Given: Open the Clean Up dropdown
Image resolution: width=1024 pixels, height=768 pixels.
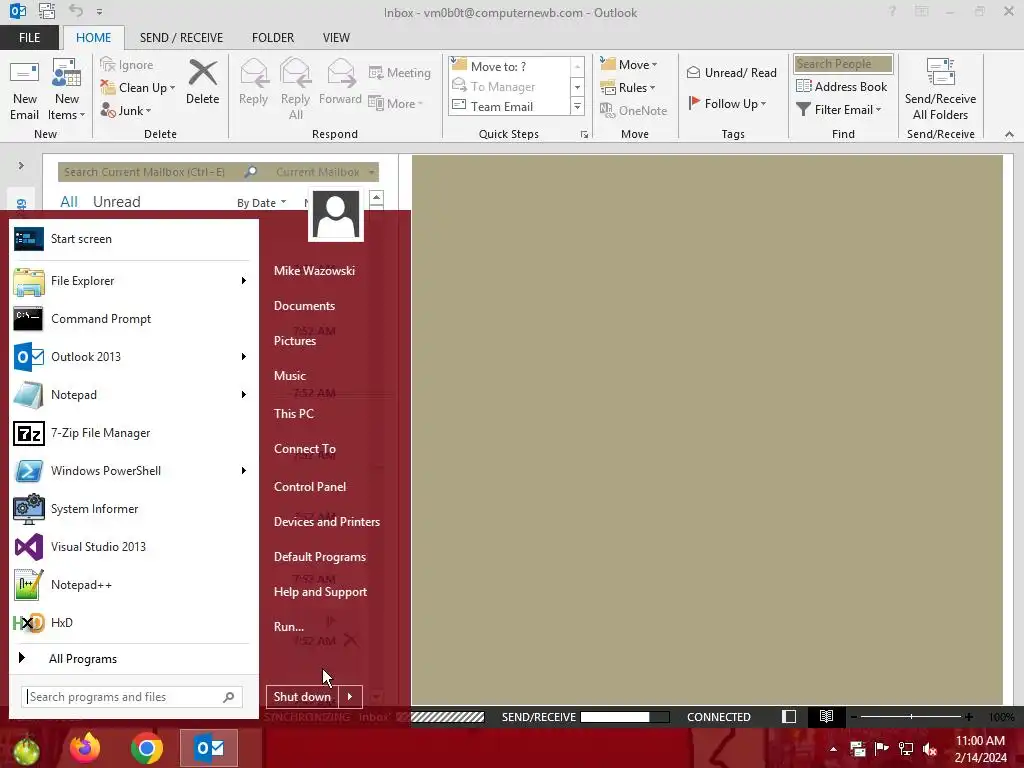Looking at the screenshot, I should pyautogui.click(x=138, y=88).
